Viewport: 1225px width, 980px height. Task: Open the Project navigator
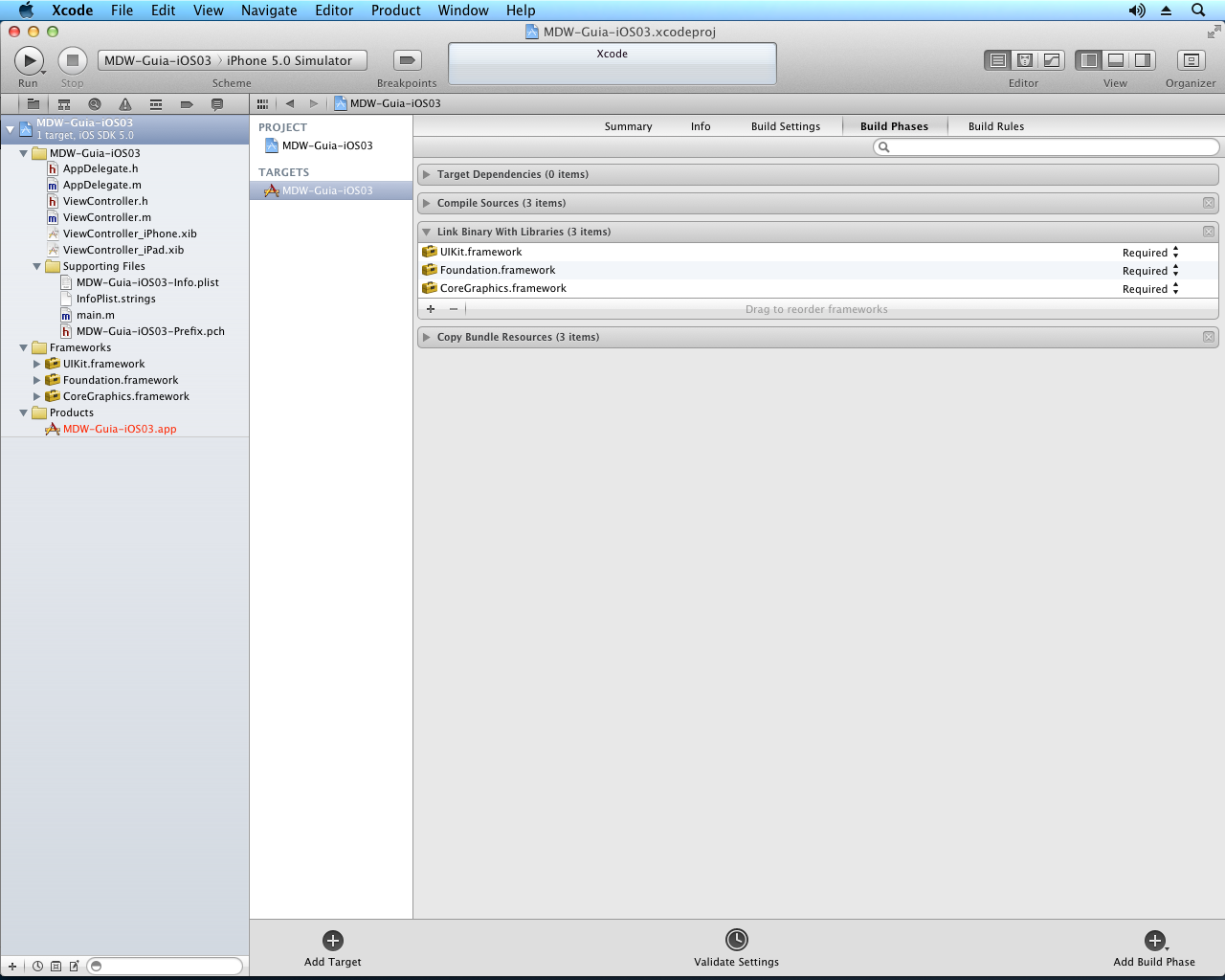(33, 104)
